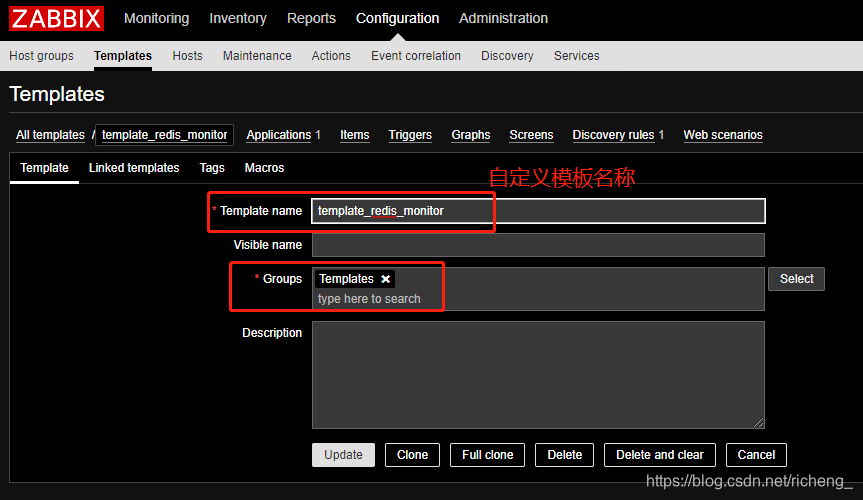Click template_redis_monitor breadcrumb link
This screenshot has width=863, height=500.
click(x=164, y=135)
